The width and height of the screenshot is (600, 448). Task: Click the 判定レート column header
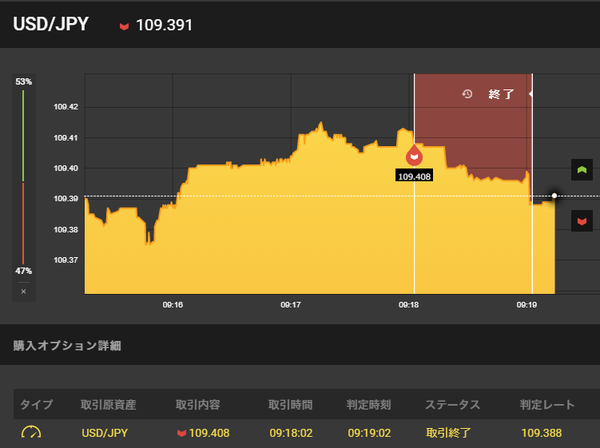tap(547, 404)
